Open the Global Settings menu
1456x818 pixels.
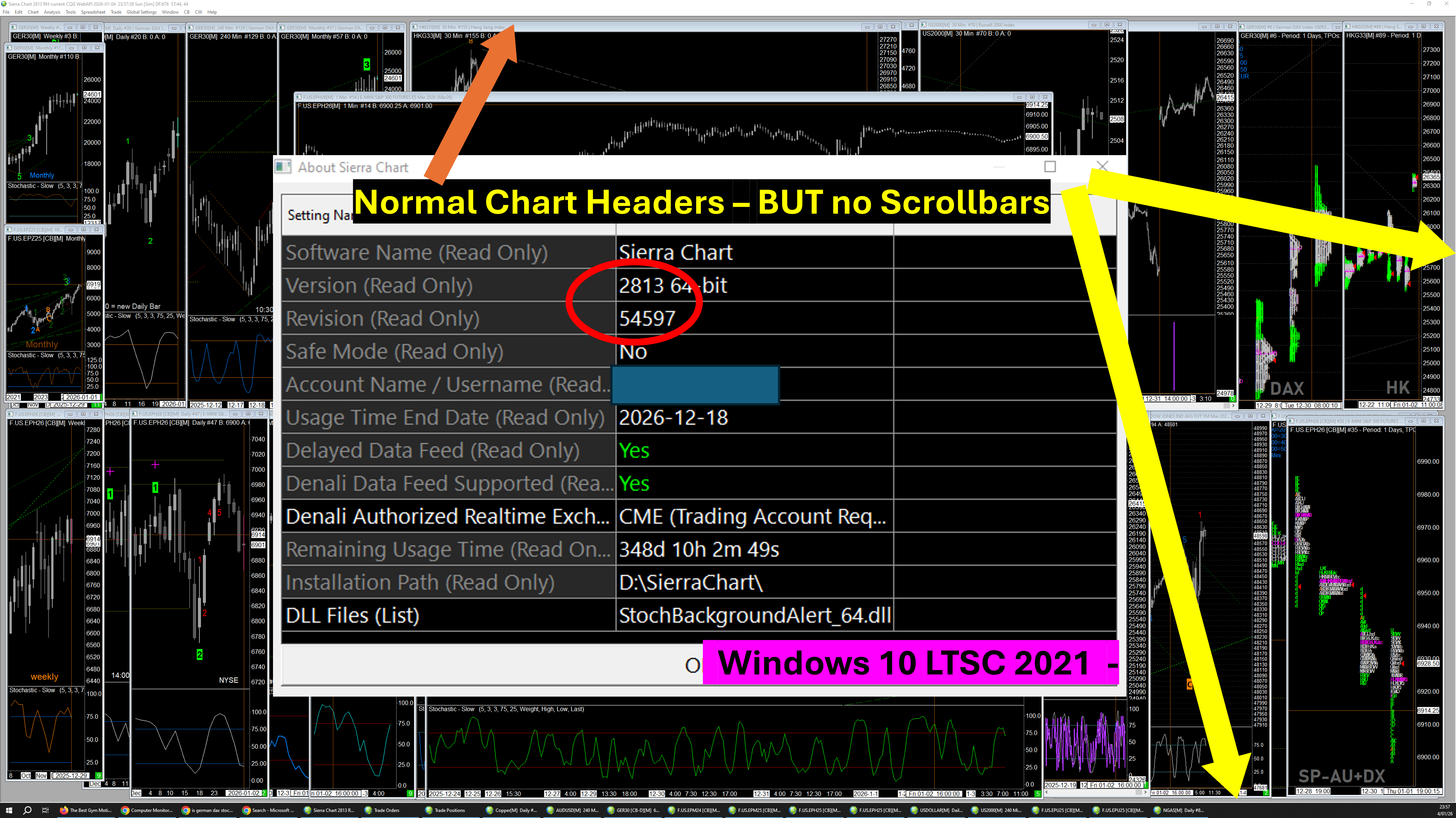141,12
